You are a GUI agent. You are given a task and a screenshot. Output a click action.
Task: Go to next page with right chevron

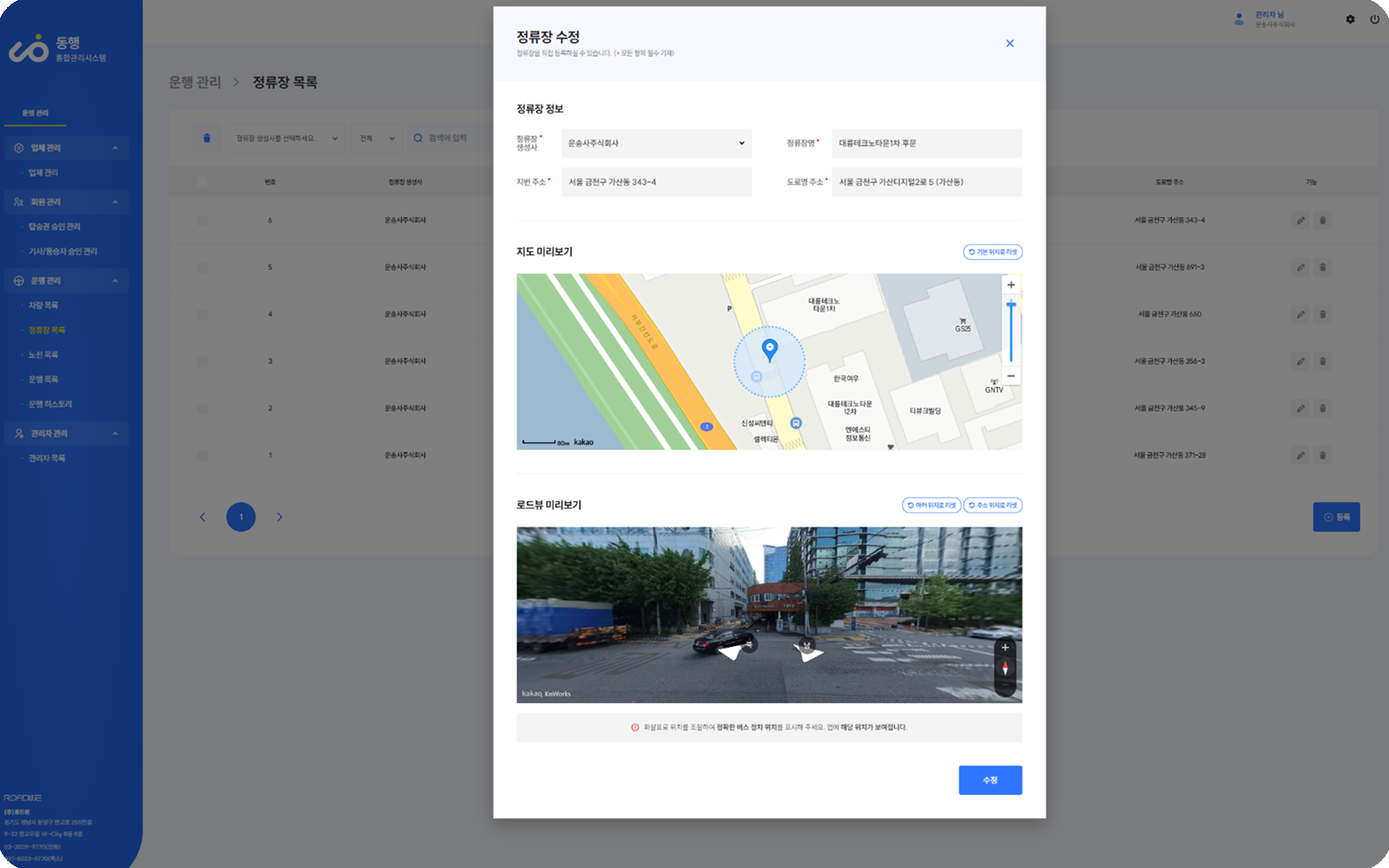tap(279, 517)
